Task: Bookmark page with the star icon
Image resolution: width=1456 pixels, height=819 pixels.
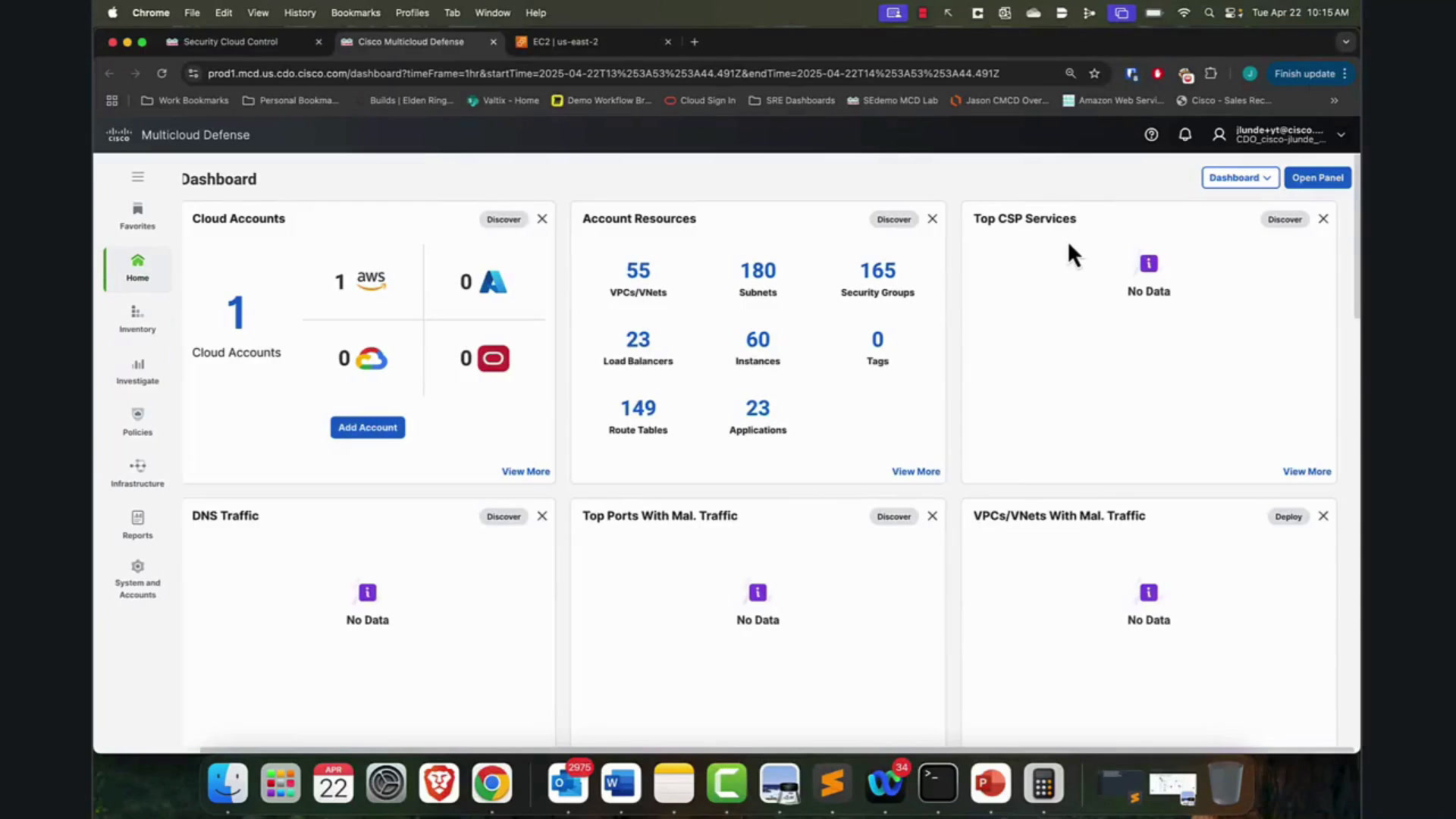Action: [x=1094, y=74]
